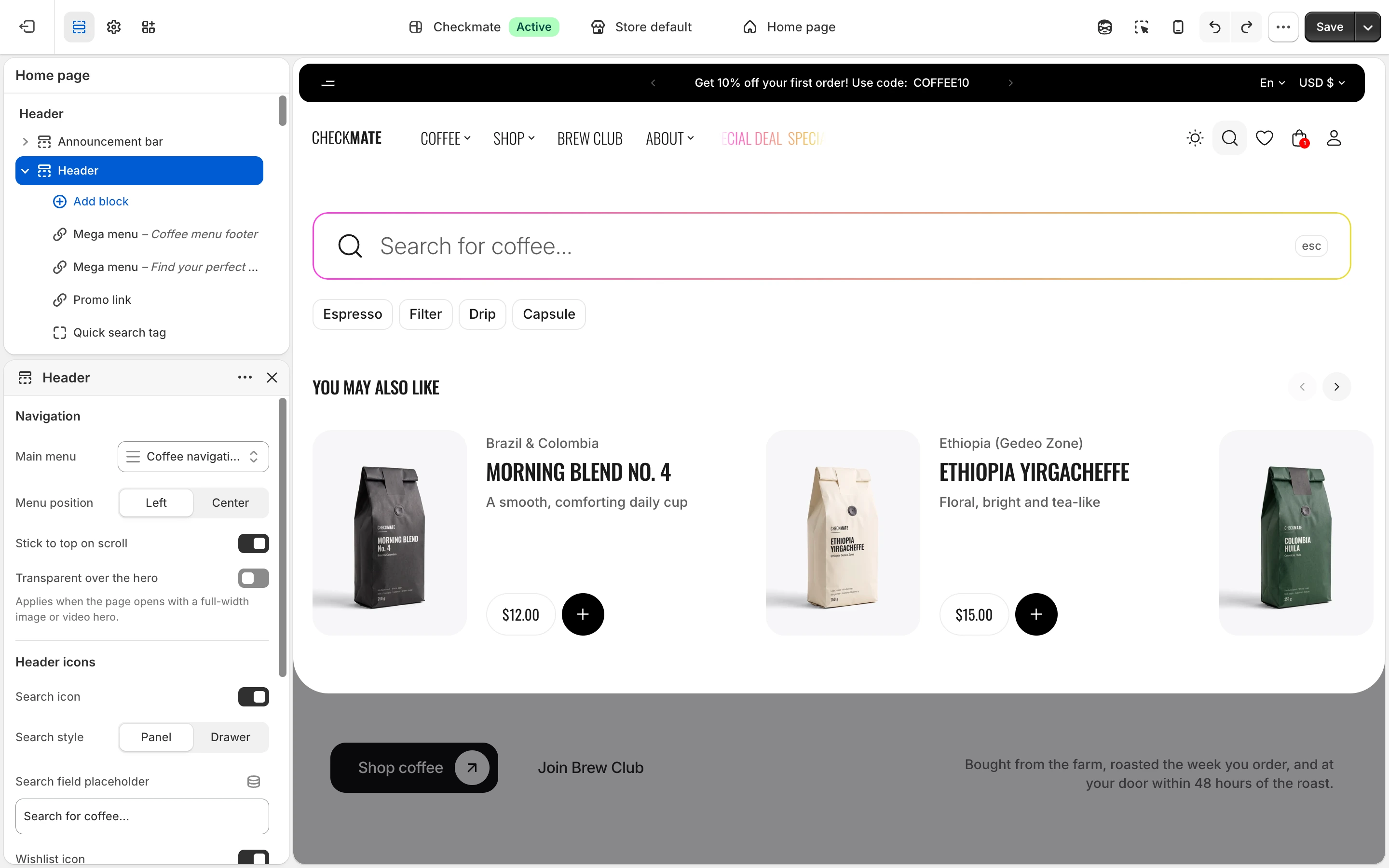
Task: Click the Capsule quick search tag
Action: [x=549, y=314]
